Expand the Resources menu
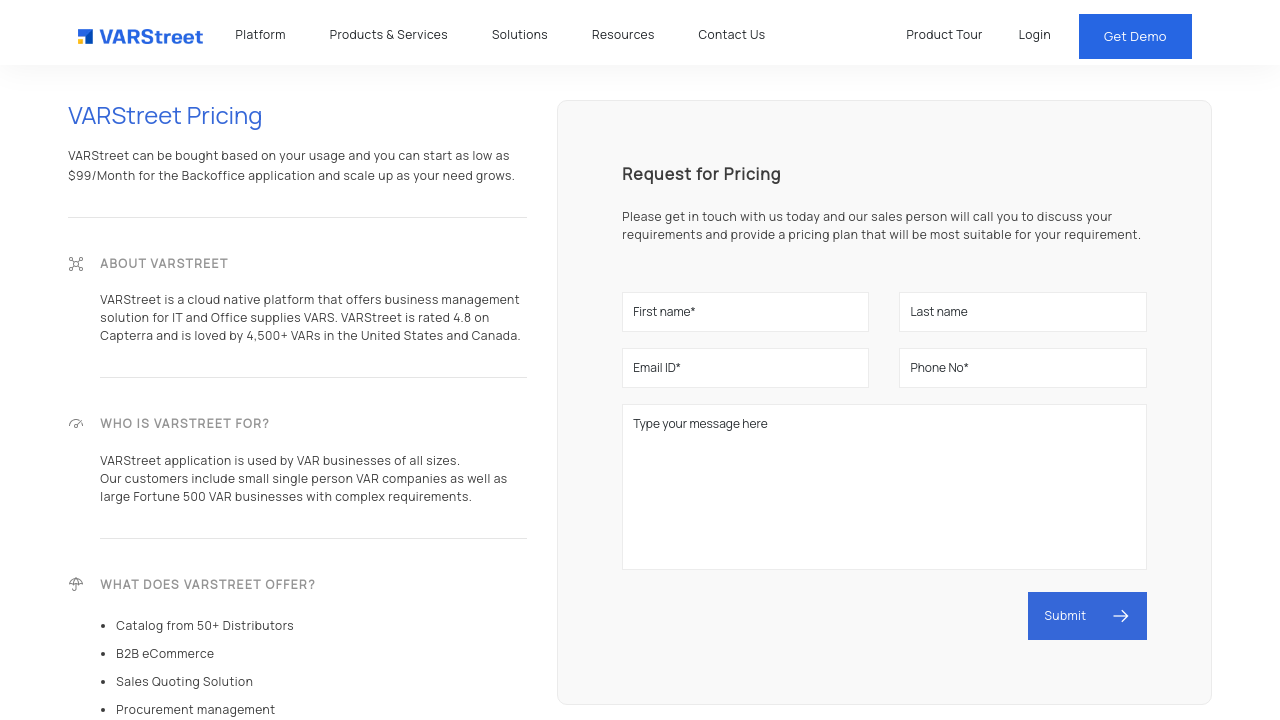This screenshot has width=1280, height=720. [x=622, y=35]
